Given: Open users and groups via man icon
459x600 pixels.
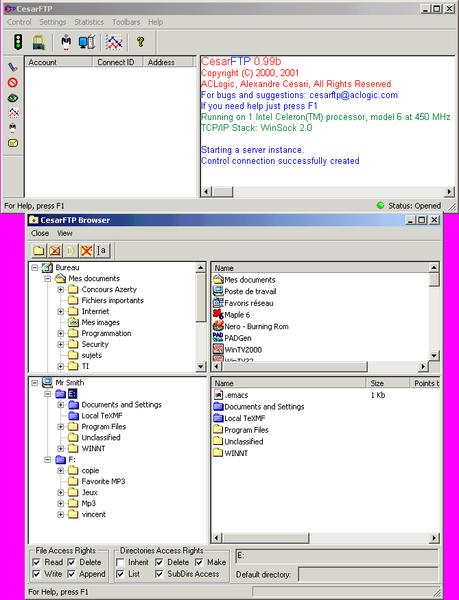Looking at the screenshot, I should click(66, 42).
